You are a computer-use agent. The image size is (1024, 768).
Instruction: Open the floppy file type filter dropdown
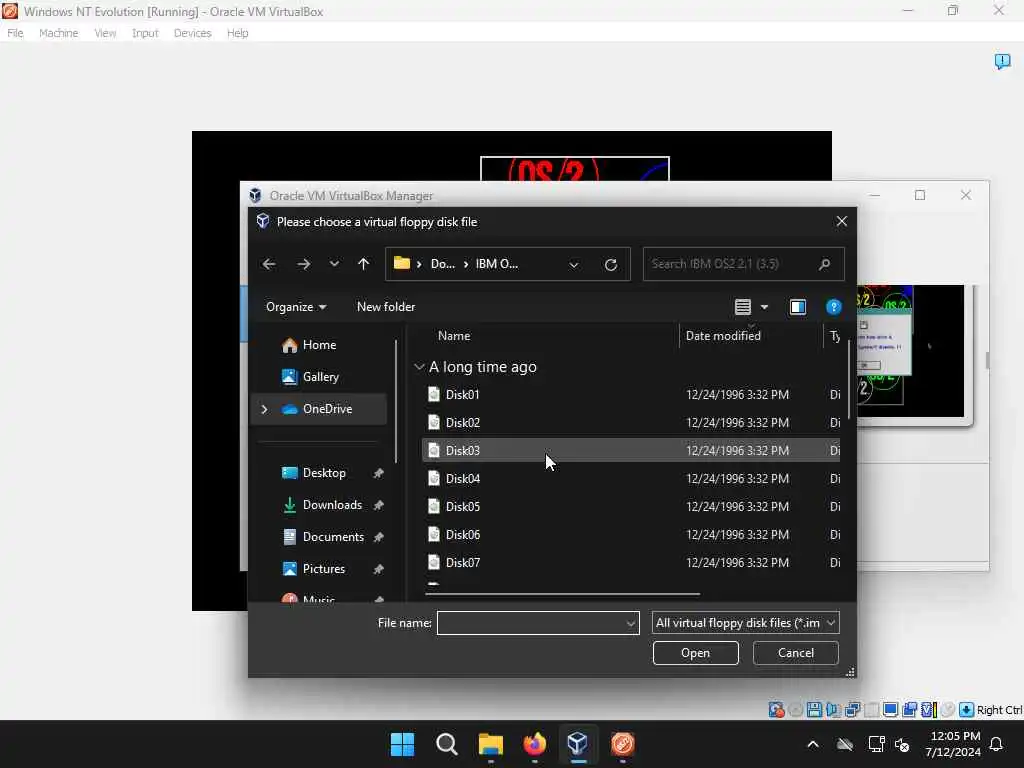[745, 623]
